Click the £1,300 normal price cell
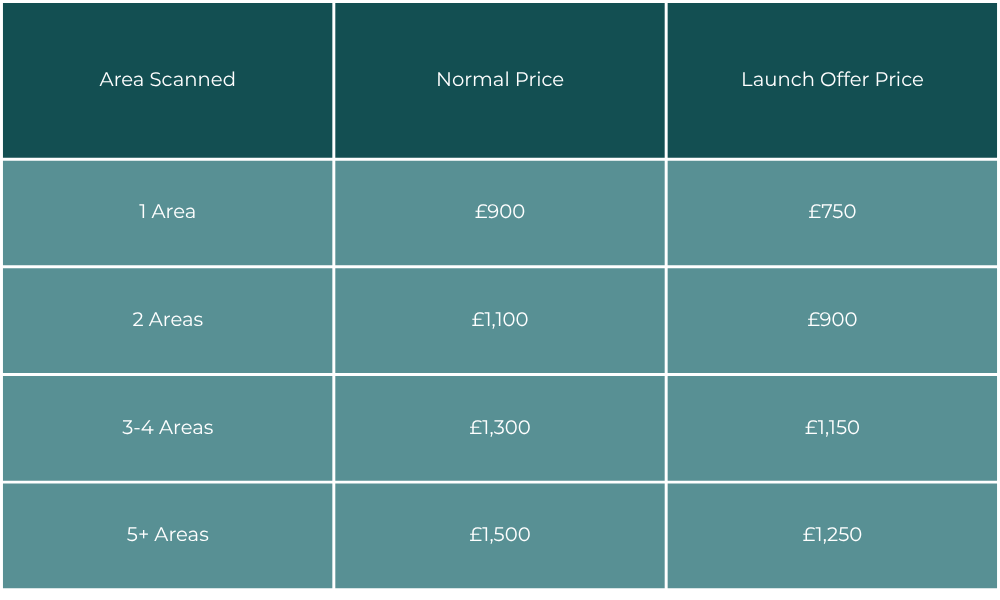The height and width of the screenshot is (600, 1000). point(500,428)
